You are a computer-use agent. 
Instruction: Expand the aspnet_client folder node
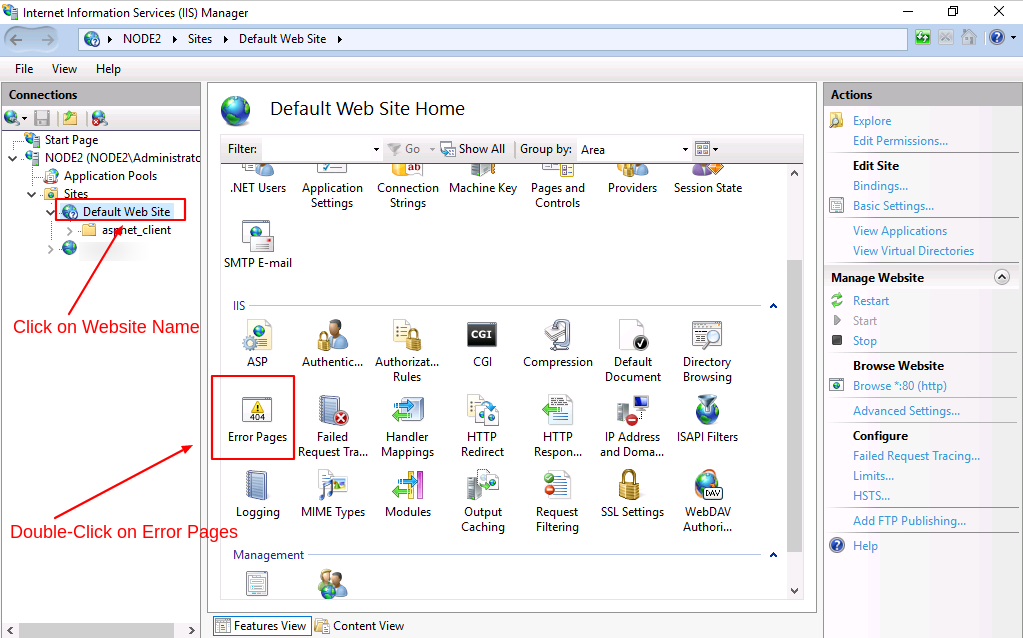coord(69,230)
